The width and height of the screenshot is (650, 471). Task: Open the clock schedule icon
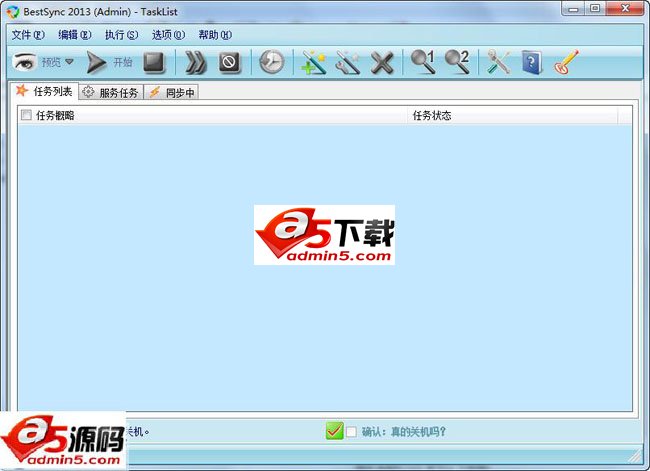(x=272, y=63)
